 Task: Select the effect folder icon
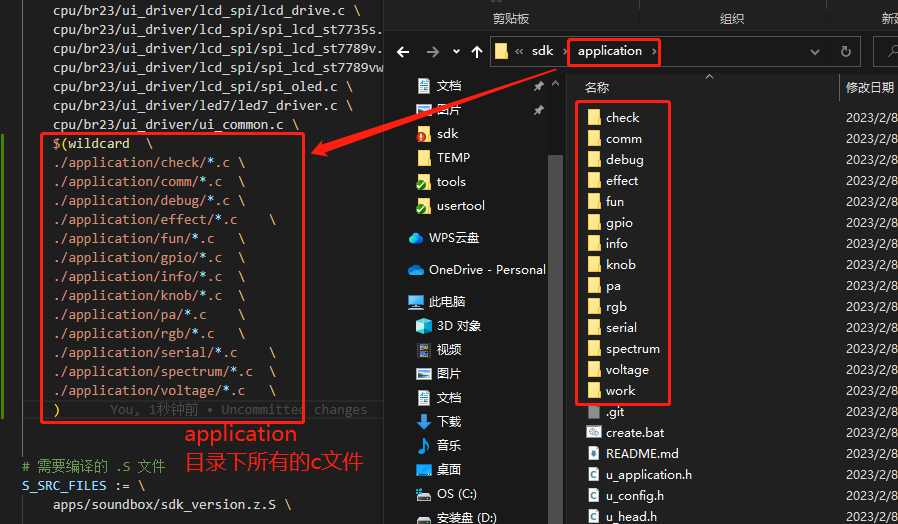594,181
